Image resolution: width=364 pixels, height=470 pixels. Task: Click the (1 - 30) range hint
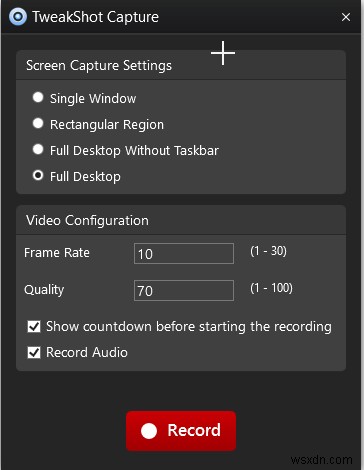(268, 251)
